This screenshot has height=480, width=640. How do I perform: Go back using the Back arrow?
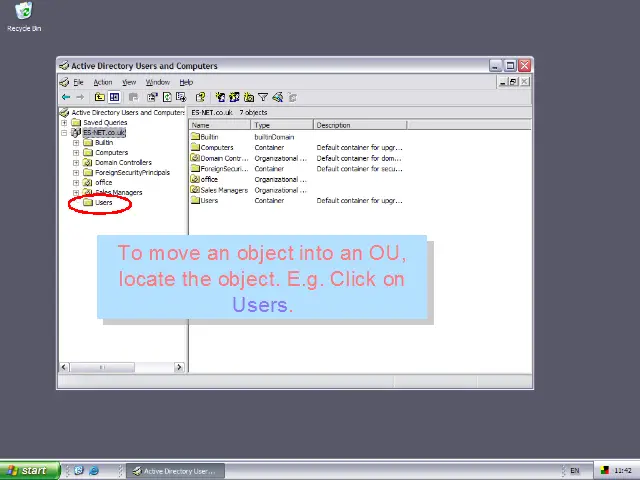click(66, 97)
